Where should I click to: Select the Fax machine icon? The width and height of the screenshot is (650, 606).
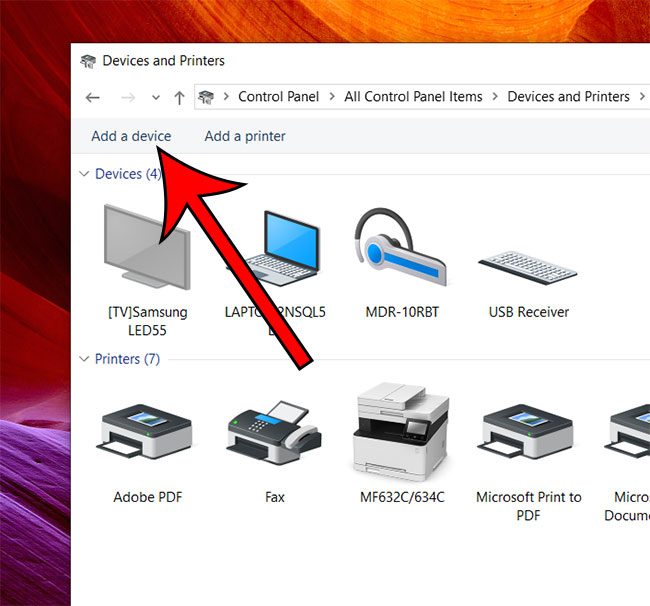(274, 432)
